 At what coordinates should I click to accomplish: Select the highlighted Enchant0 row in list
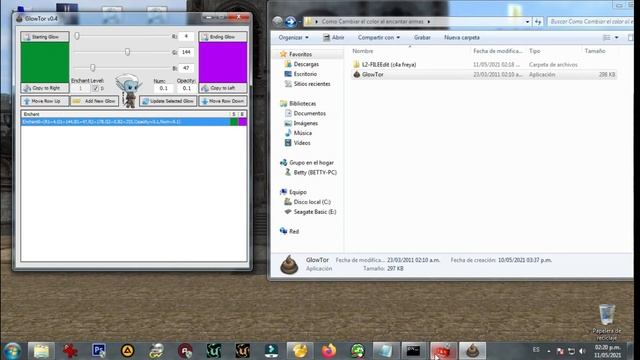coord(133,122)
